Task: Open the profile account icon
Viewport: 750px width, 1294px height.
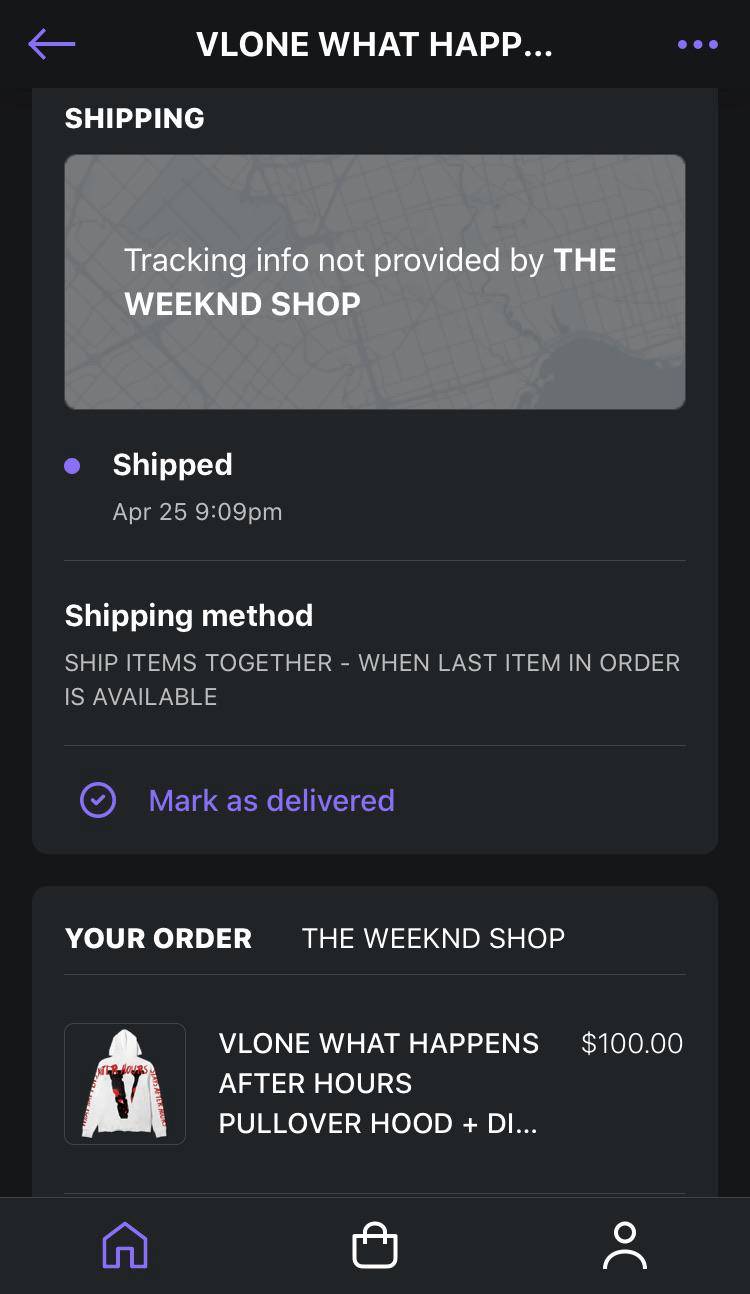Action: (626, 1245)
